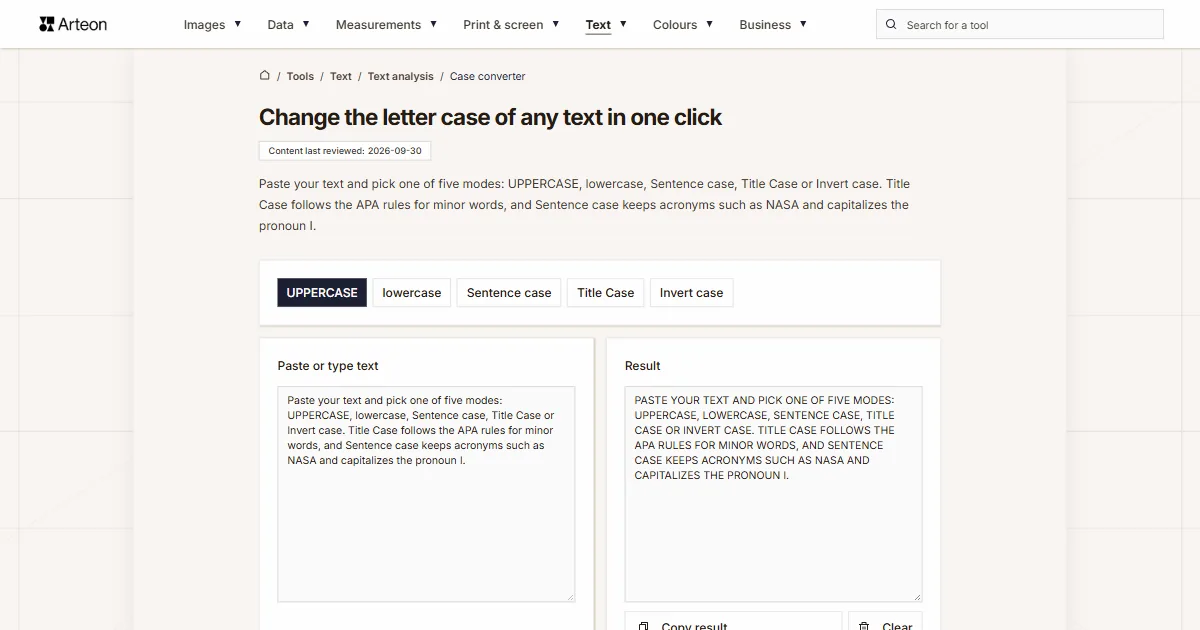Click the Colours navigation label
The width and height of the screenshot is (1200, 630).
tap(675, 25)
